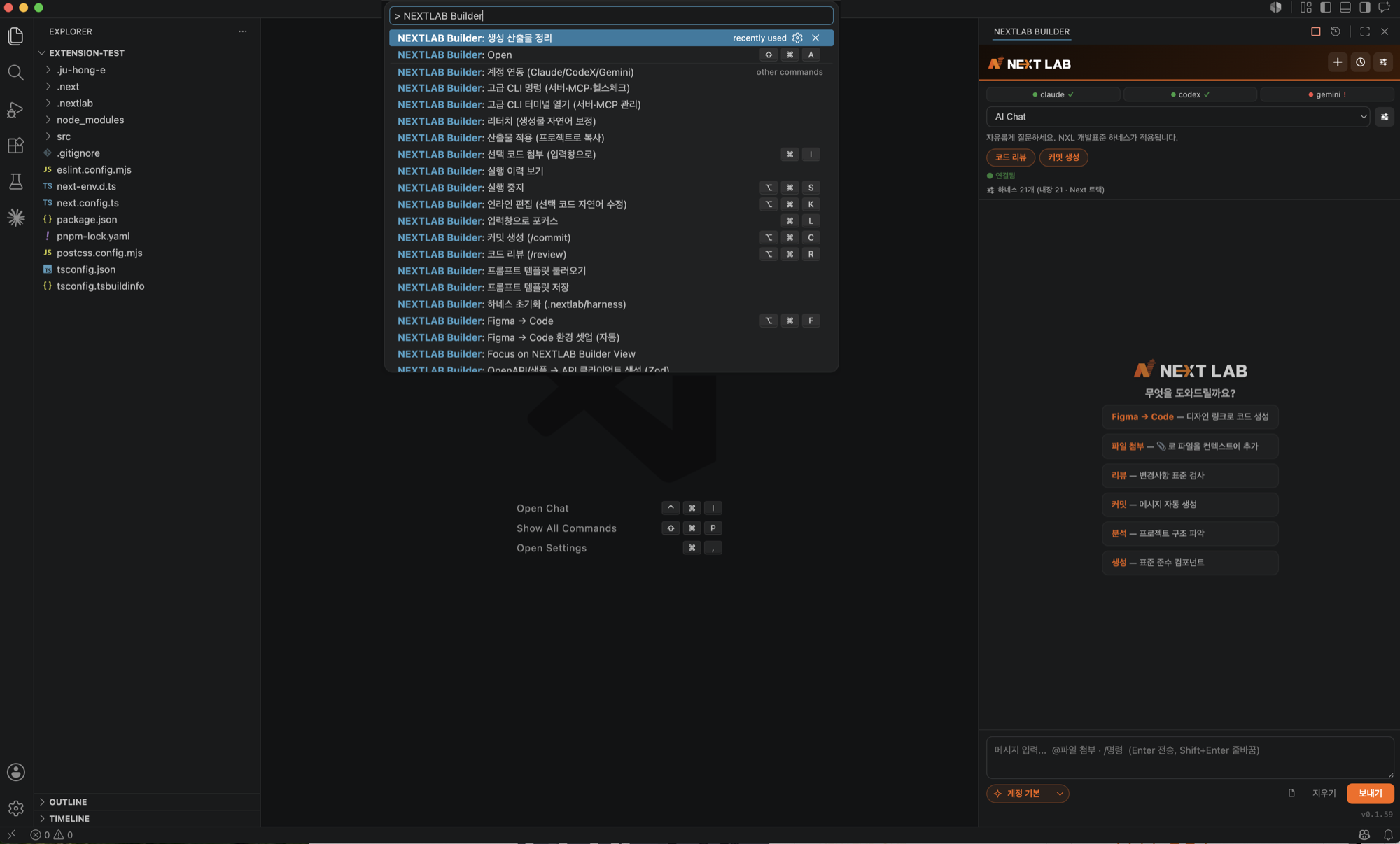Image resolution: width=1400 pixels, height=844 pixels.
Task: Open the 계정 기본 account dropdown
Action: pos(1028,793)
